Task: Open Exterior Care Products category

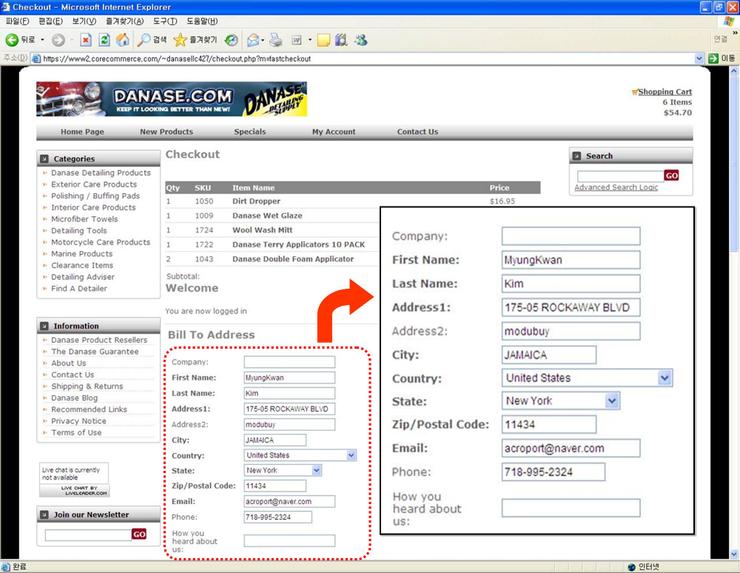Action: click(x=94, y=184)
